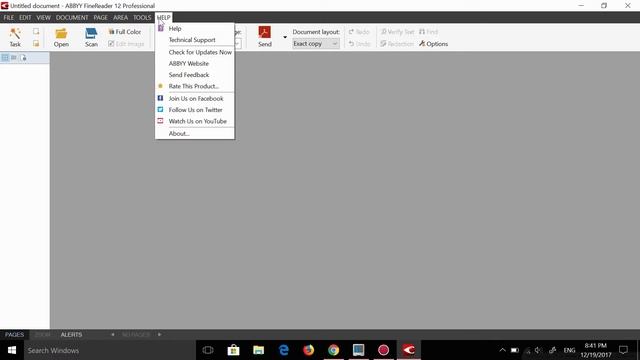This screenshot has height=360, width=640.
Task: Click the small new-page icon above save
Action: (36, 31)
